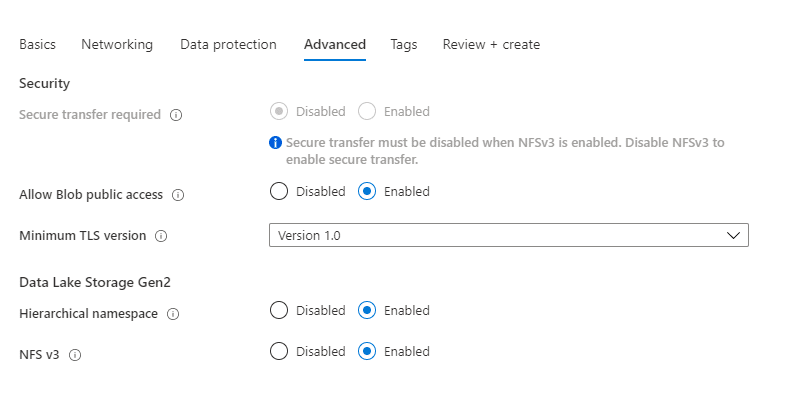This screenshot has height=393, width=787.
Task: Go to the Data protection tab
Action: pyautogui.click(x=228, y=44)
